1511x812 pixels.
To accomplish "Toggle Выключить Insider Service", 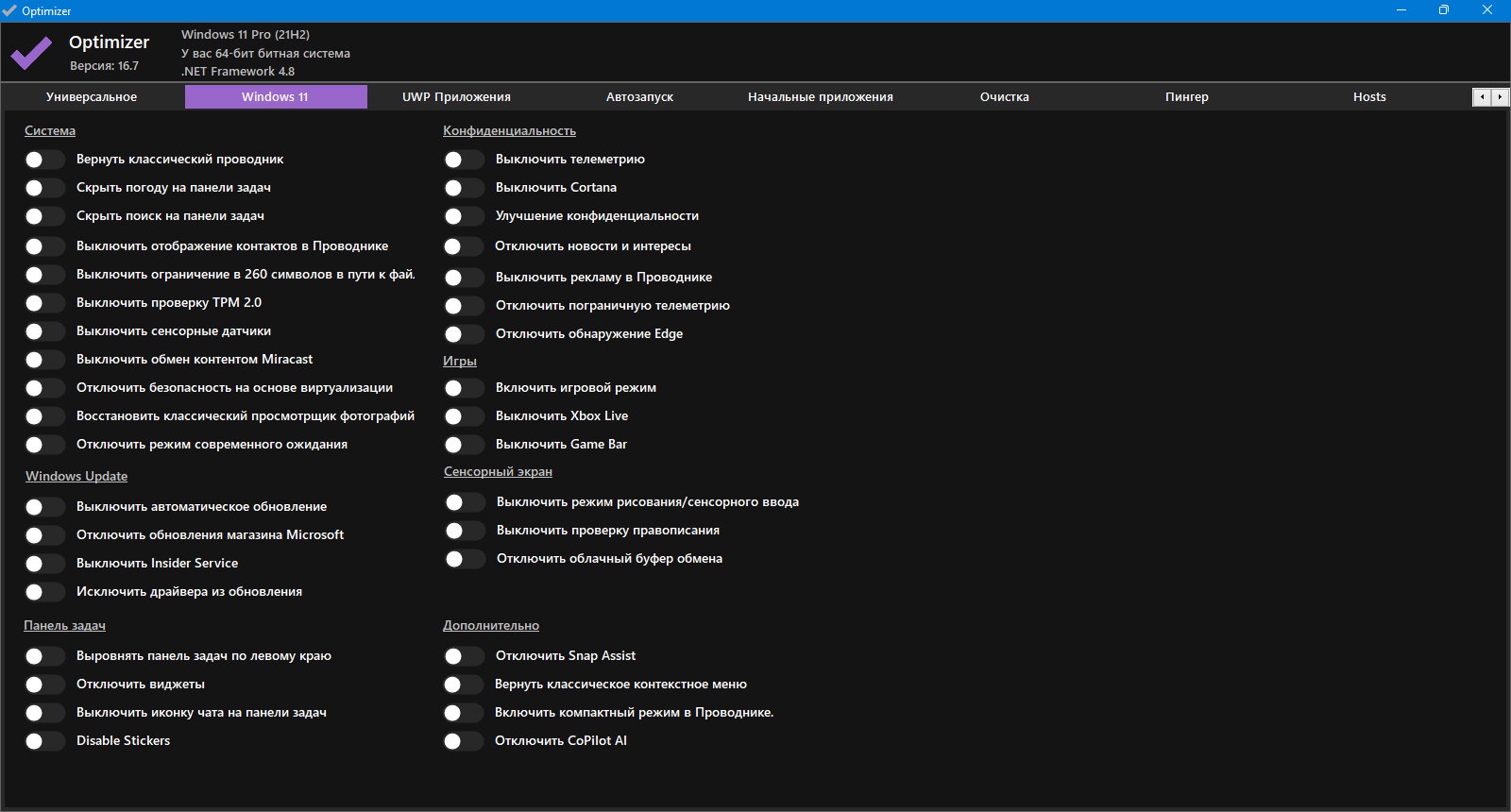I will [44, 564].
